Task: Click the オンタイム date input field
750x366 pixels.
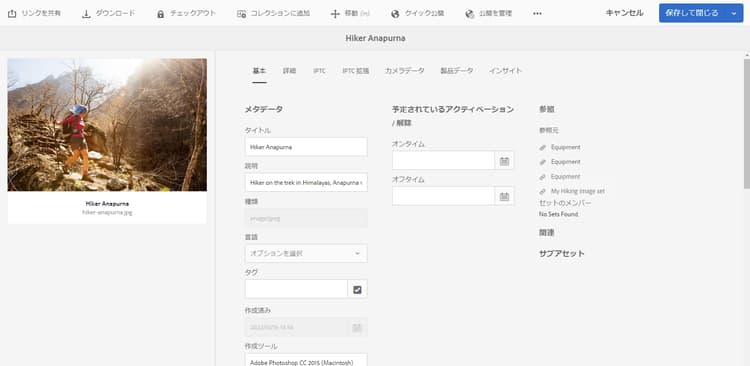Action: pos(443,161)
